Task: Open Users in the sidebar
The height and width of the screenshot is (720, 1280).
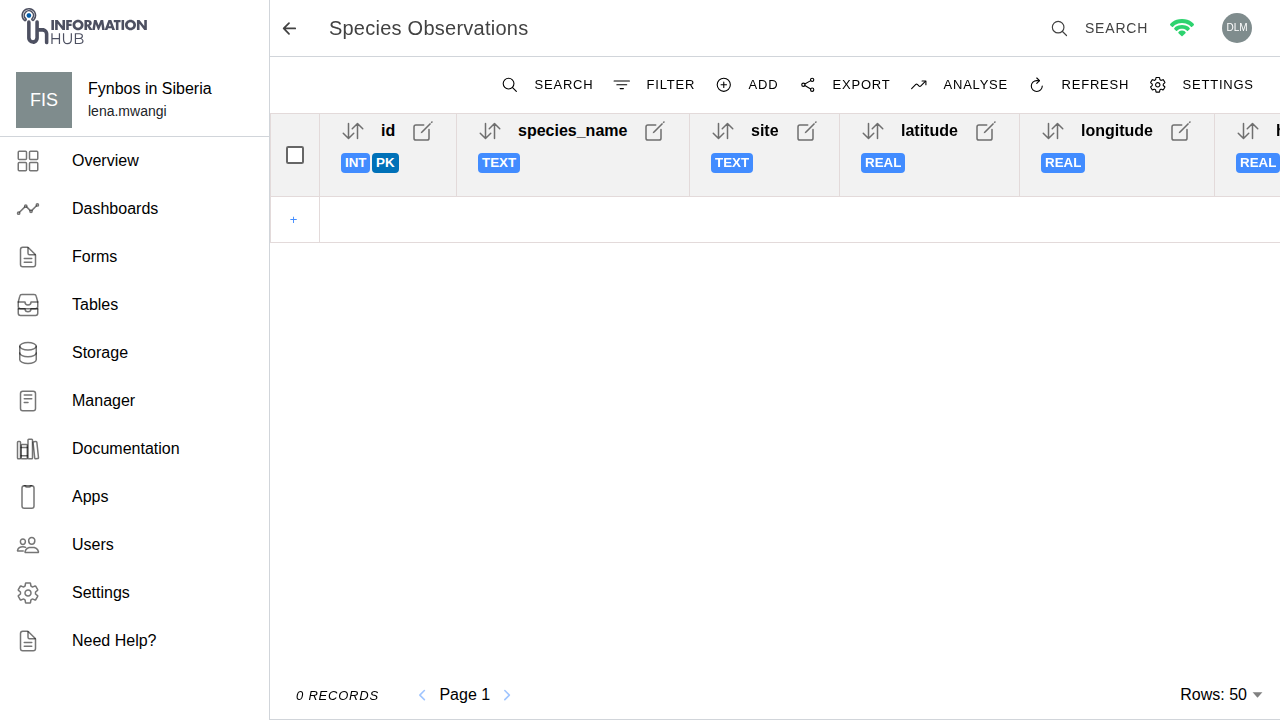Action: tap(135, 545)
